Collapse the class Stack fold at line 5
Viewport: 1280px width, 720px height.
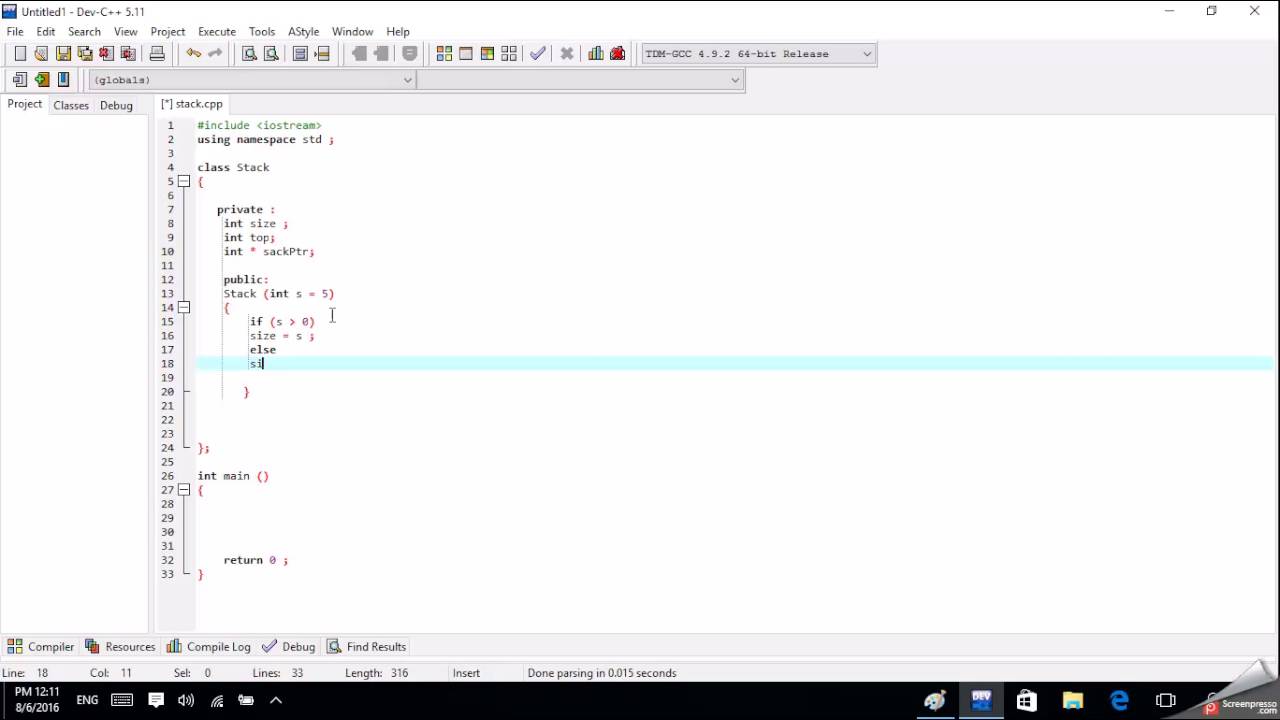[184, 181]
